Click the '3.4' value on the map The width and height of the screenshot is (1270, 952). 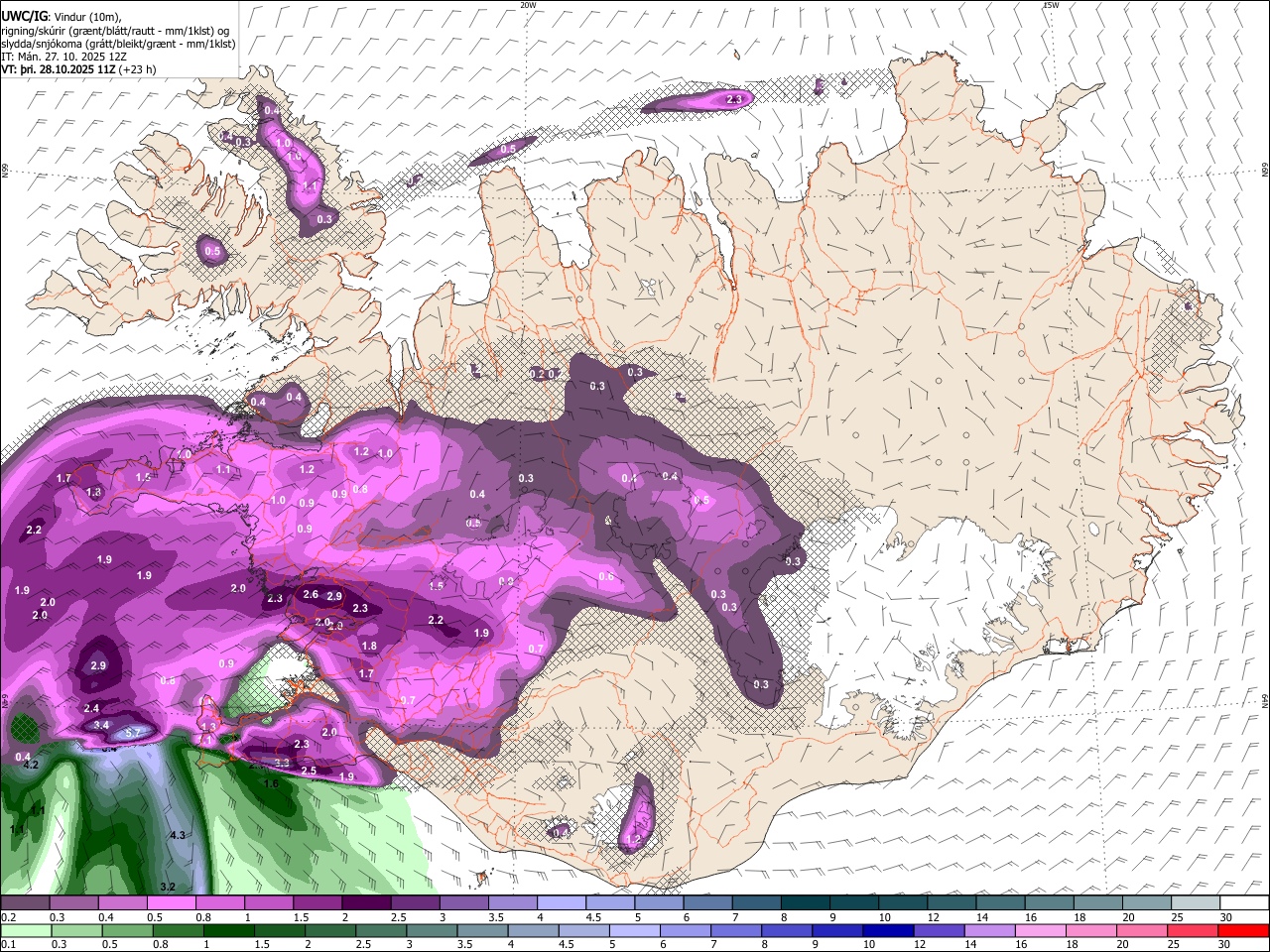pos(101,726)
